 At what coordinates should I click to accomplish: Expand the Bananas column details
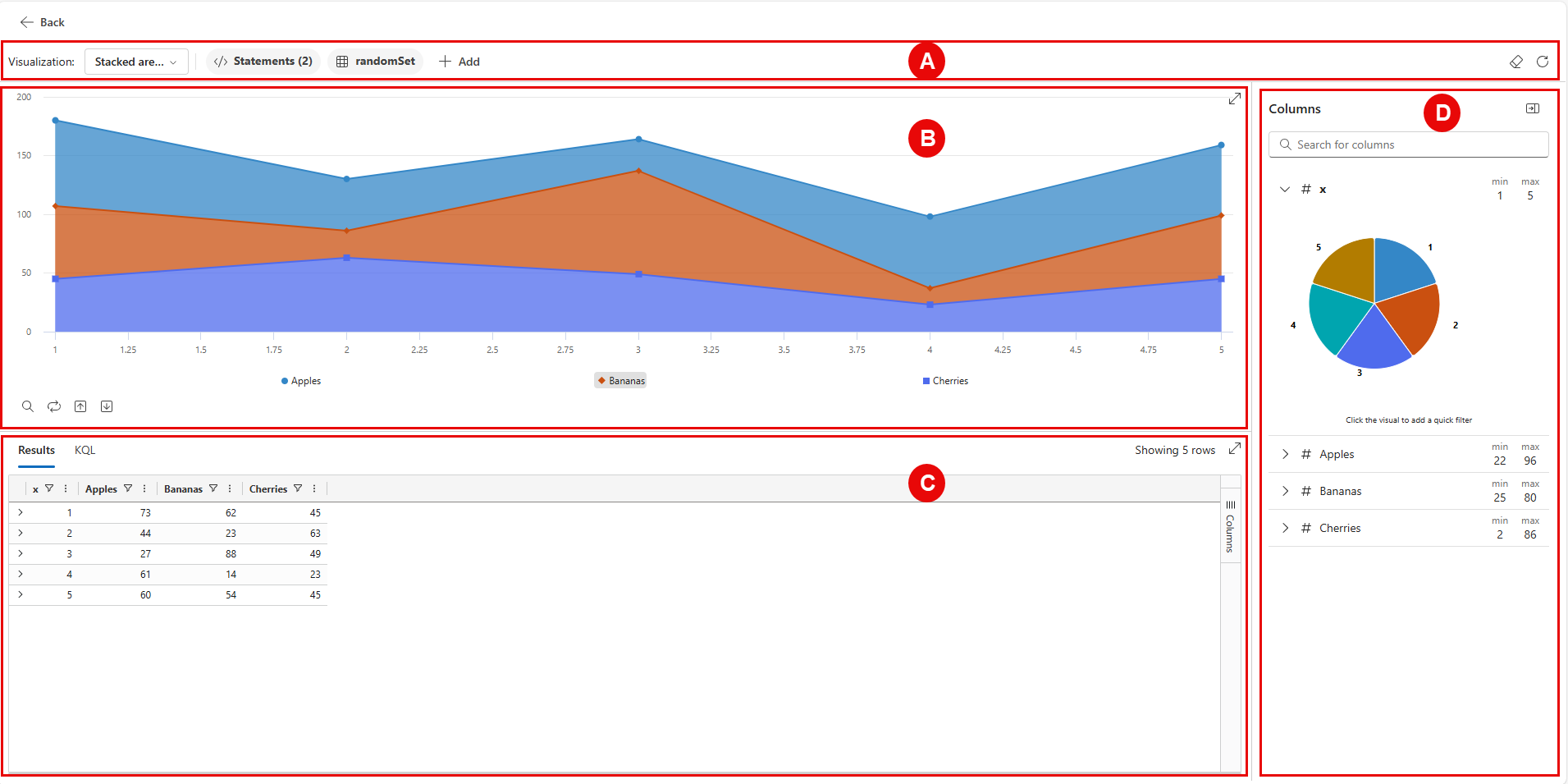click(1285, 491)
